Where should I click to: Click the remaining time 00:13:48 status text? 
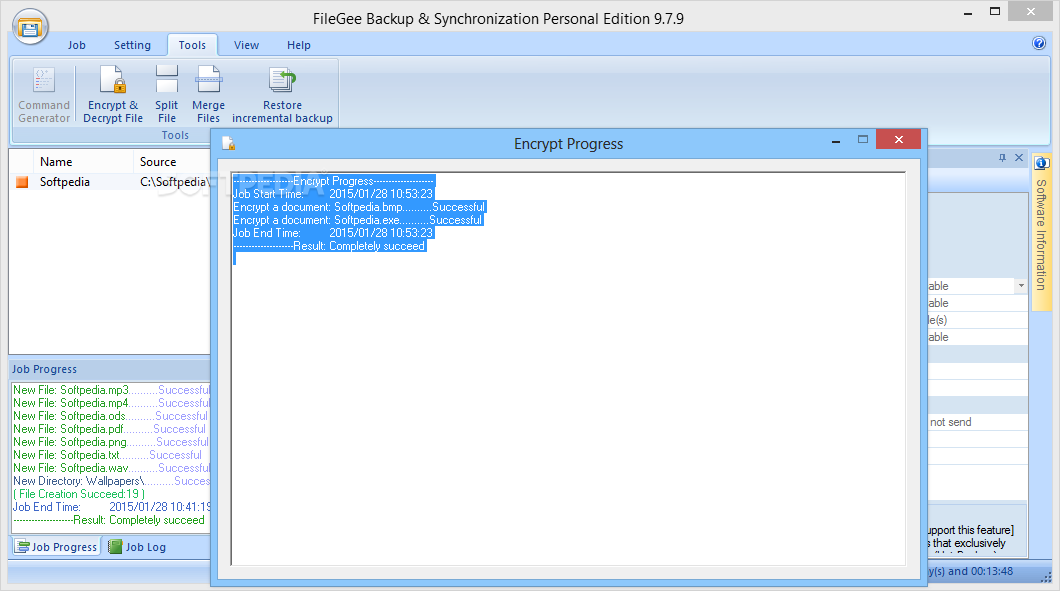[x=971, y=571]
